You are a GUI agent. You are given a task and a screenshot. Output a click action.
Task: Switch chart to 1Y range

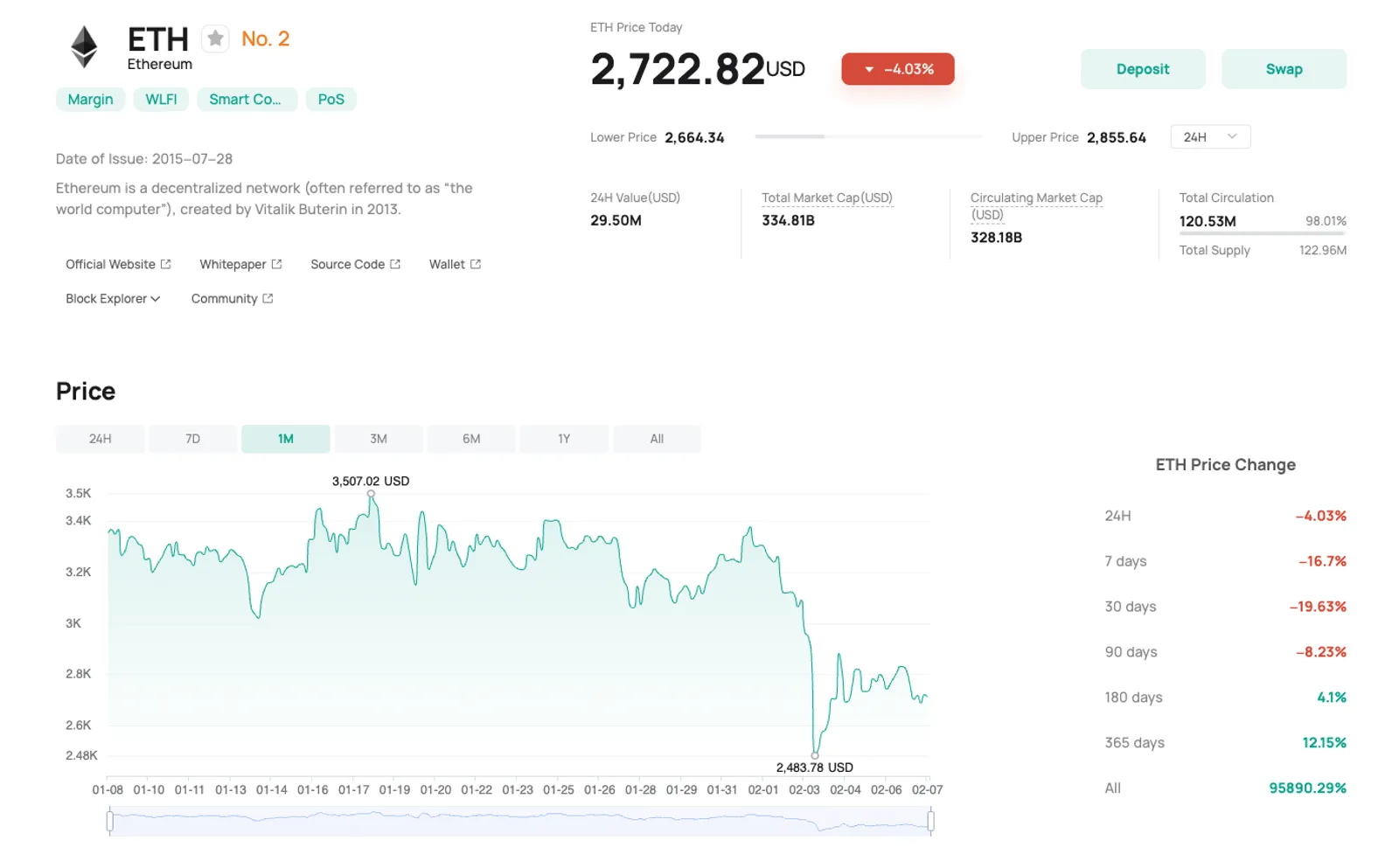564,439
